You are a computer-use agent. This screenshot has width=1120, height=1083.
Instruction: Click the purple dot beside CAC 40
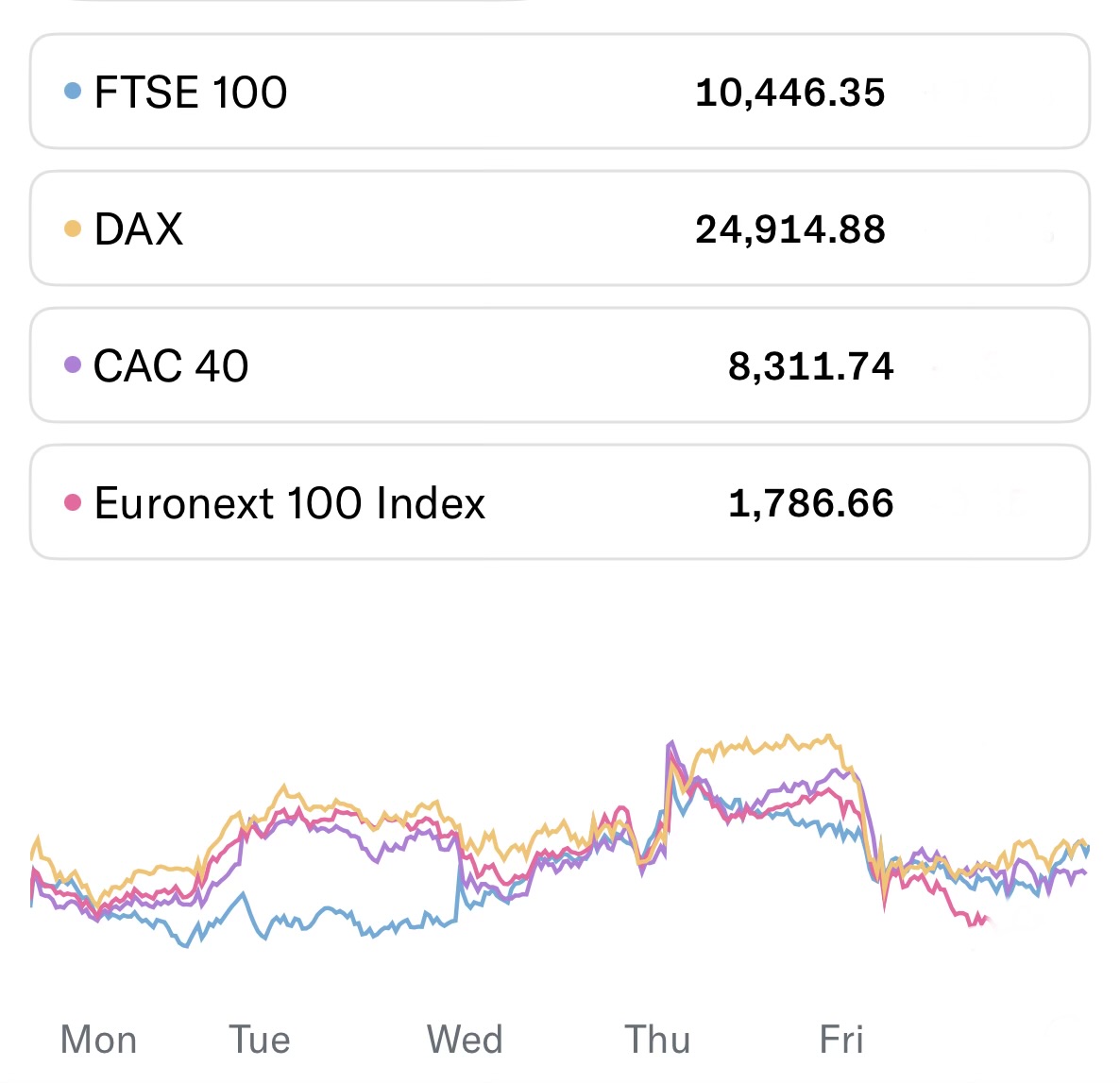[73, 365]
